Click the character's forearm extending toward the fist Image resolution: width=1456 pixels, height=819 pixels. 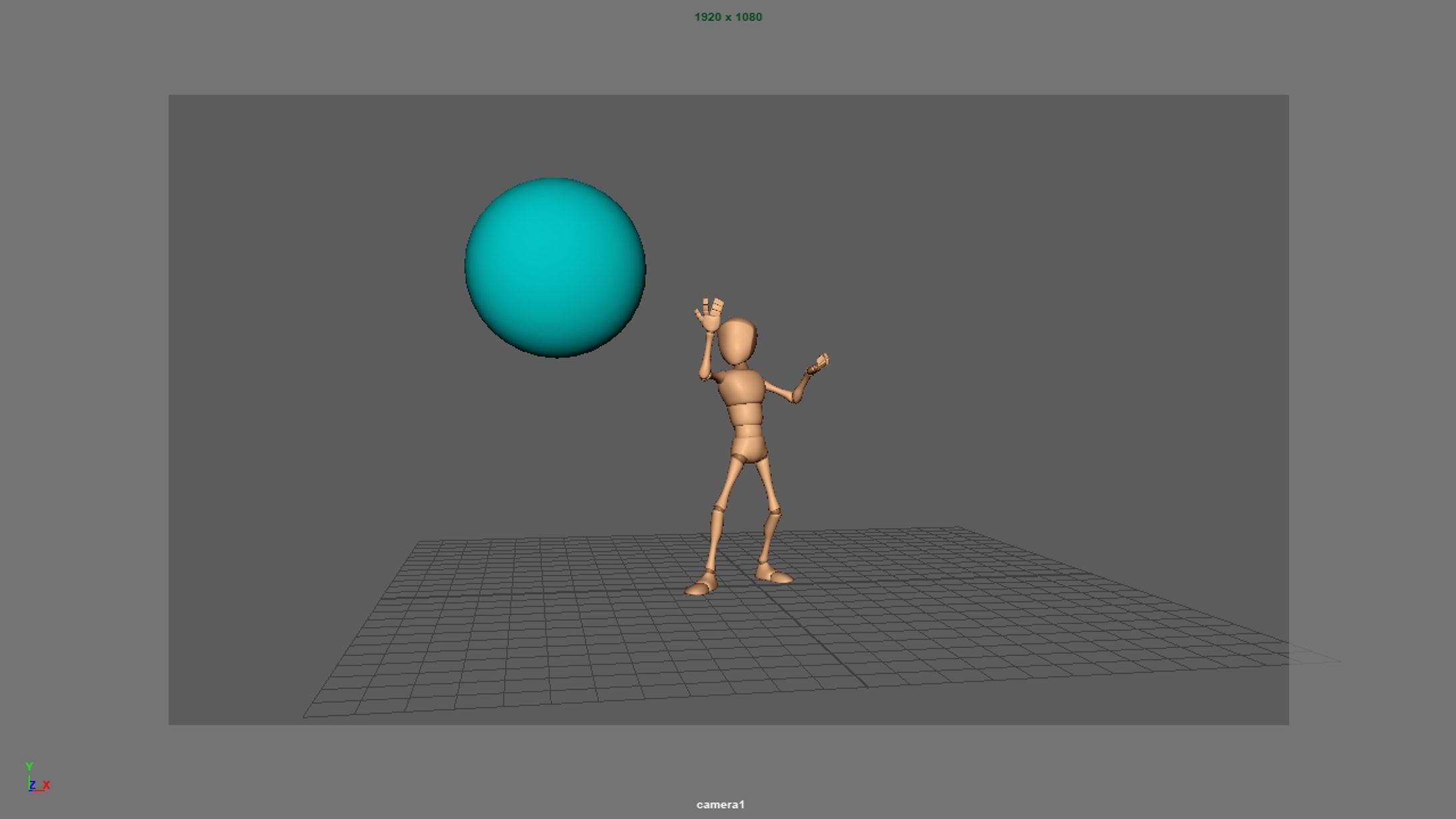pyautogui.click(x=802, y=385)
